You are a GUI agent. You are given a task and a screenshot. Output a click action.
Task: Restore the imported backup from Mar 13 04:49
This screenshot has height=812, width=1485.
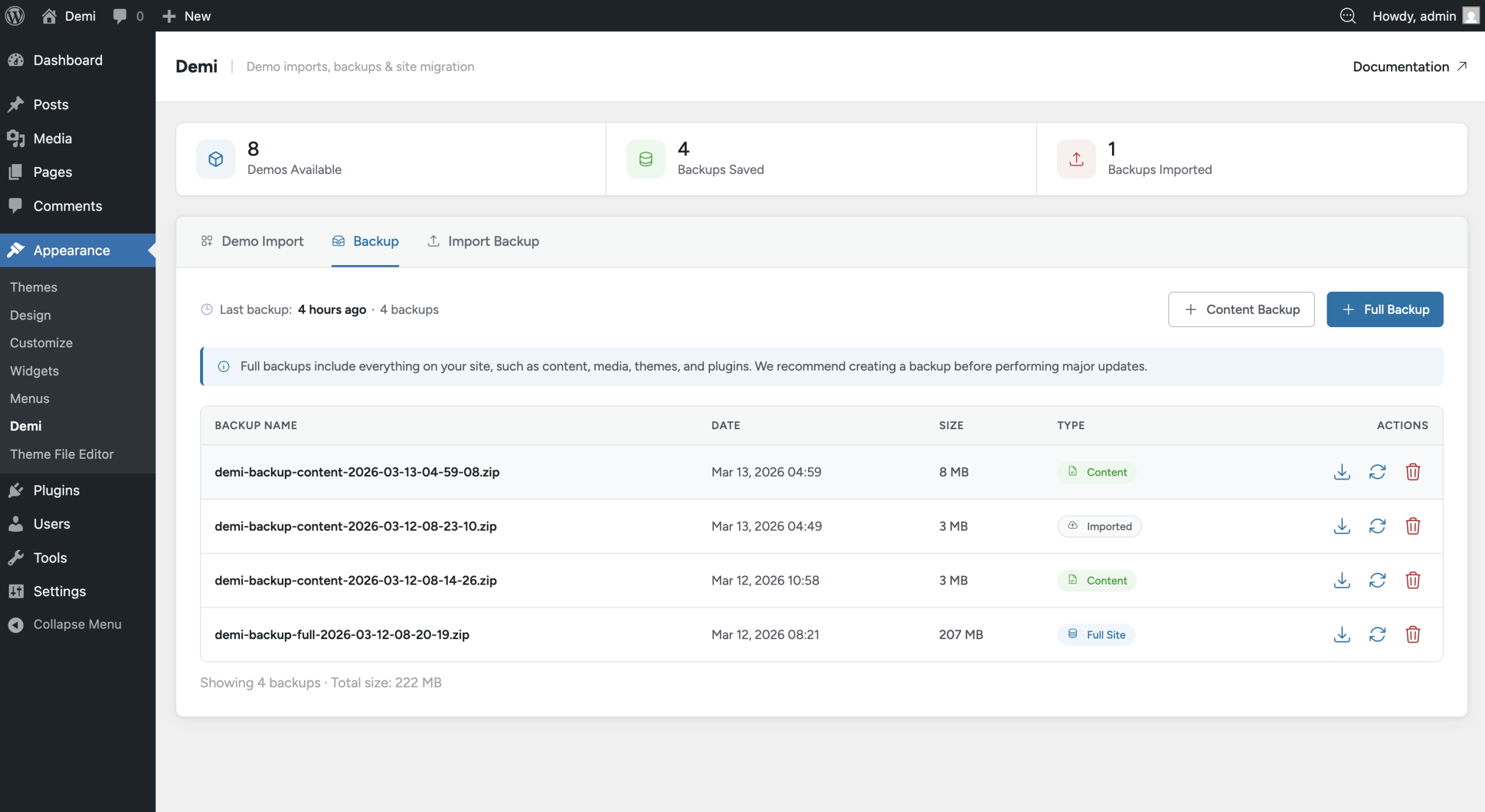tap(1377, 526)
